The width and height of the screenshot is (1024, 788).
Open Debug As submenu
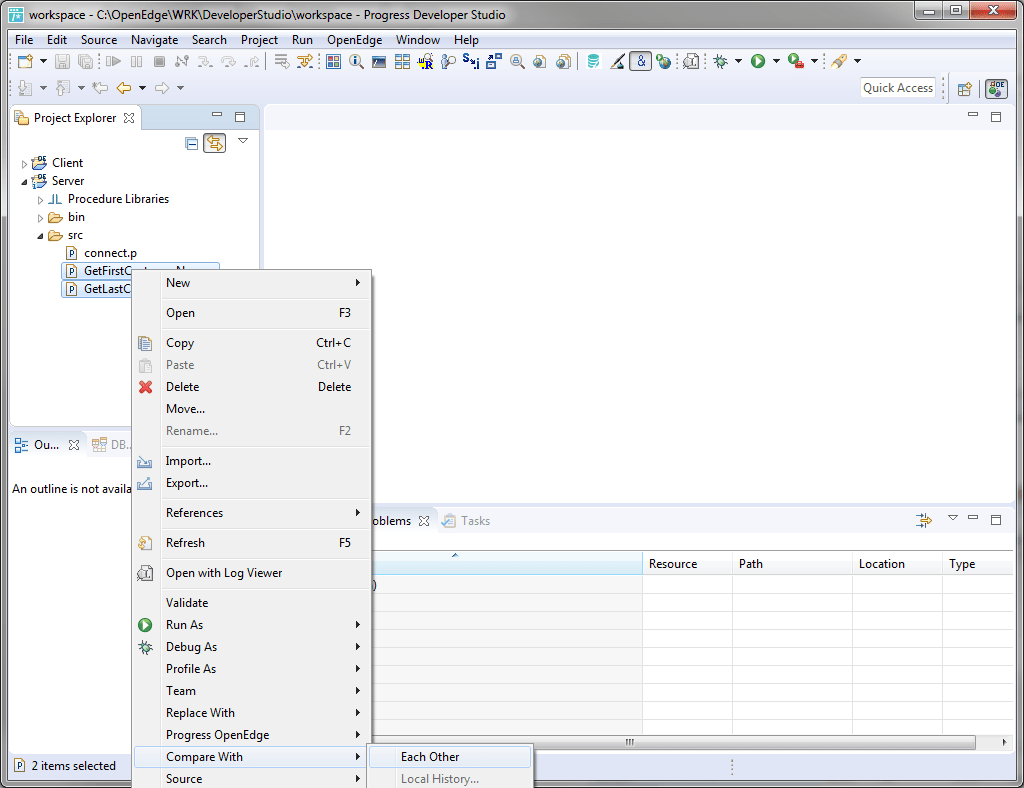[x=251, y=646]
